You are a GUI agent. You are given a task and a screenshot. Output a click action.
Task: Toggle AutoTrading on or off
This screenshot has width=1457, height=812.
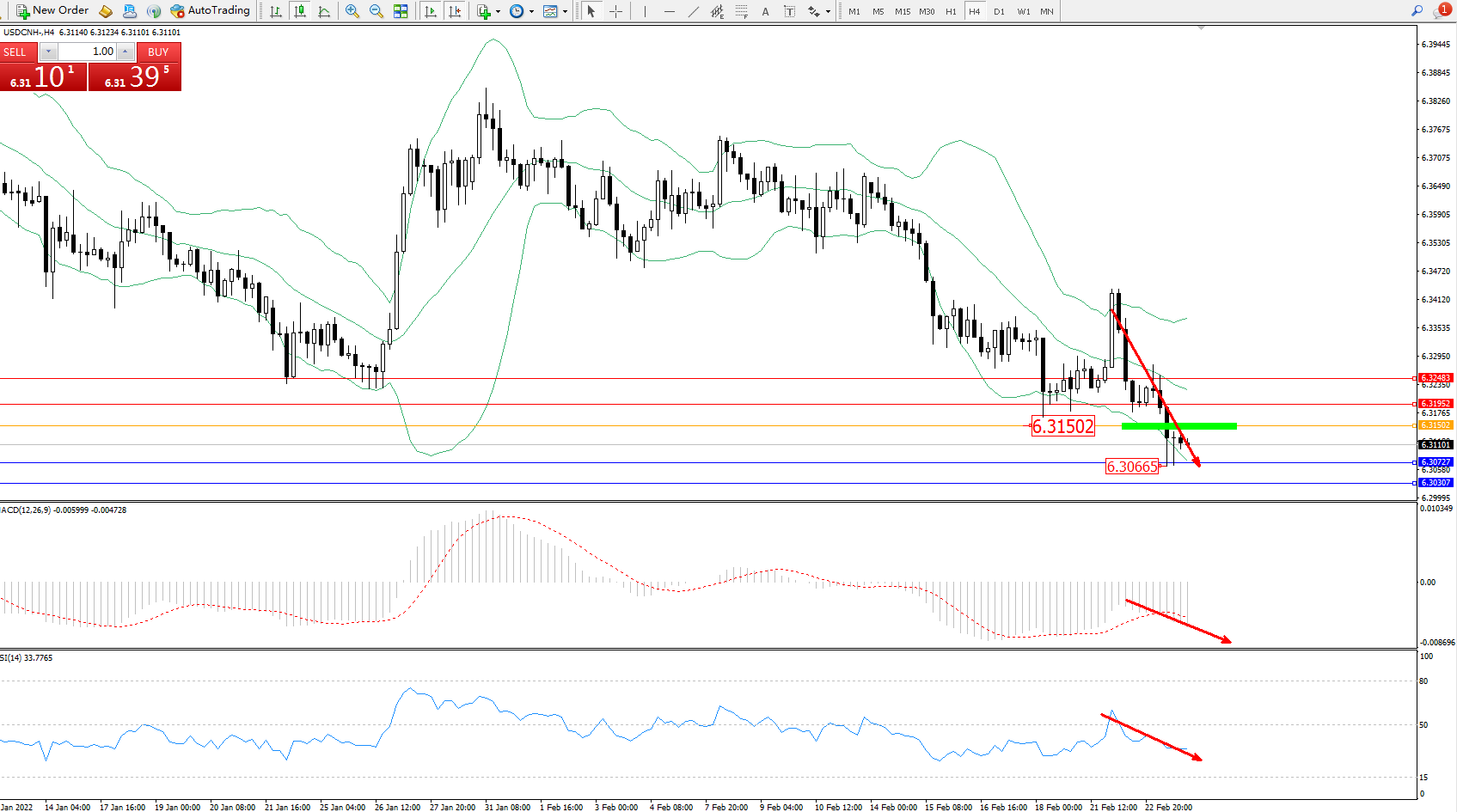[210, 11]
